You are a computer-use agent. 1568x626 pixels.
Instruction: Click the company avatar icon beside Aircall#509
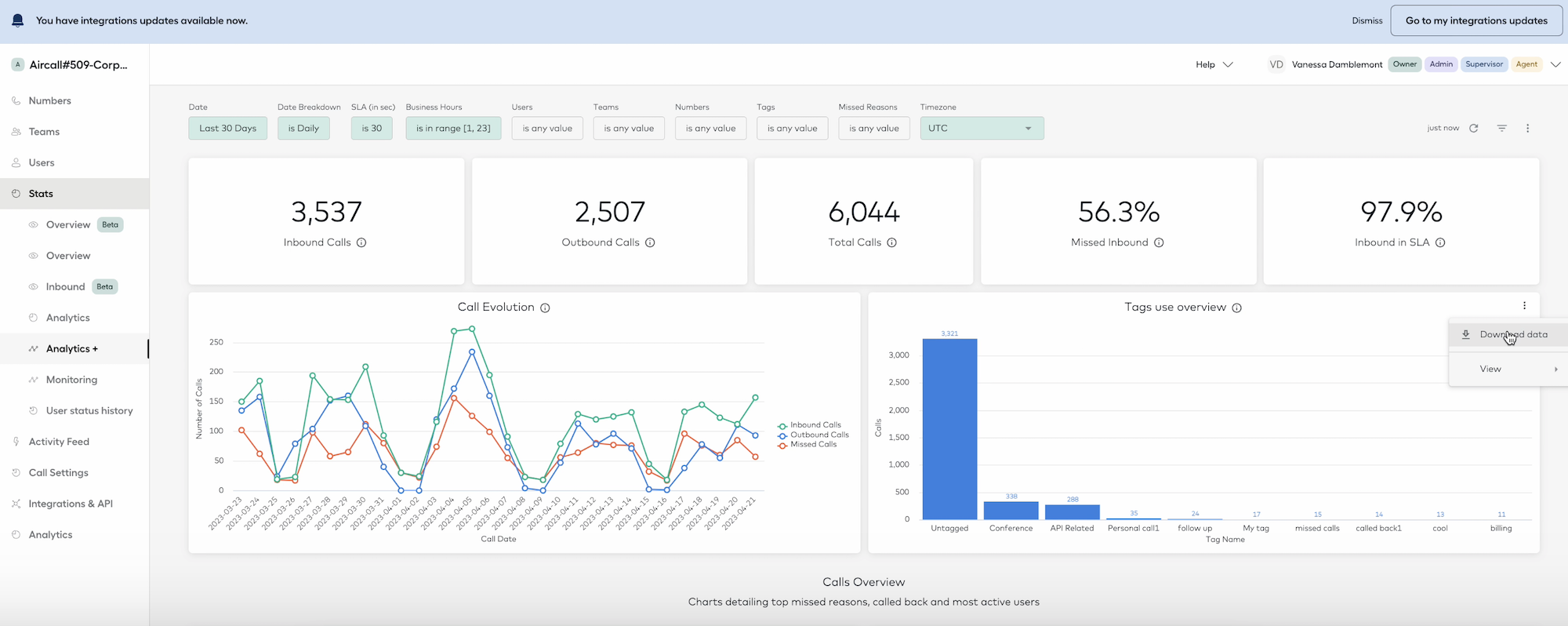click(x=17, y=64)
